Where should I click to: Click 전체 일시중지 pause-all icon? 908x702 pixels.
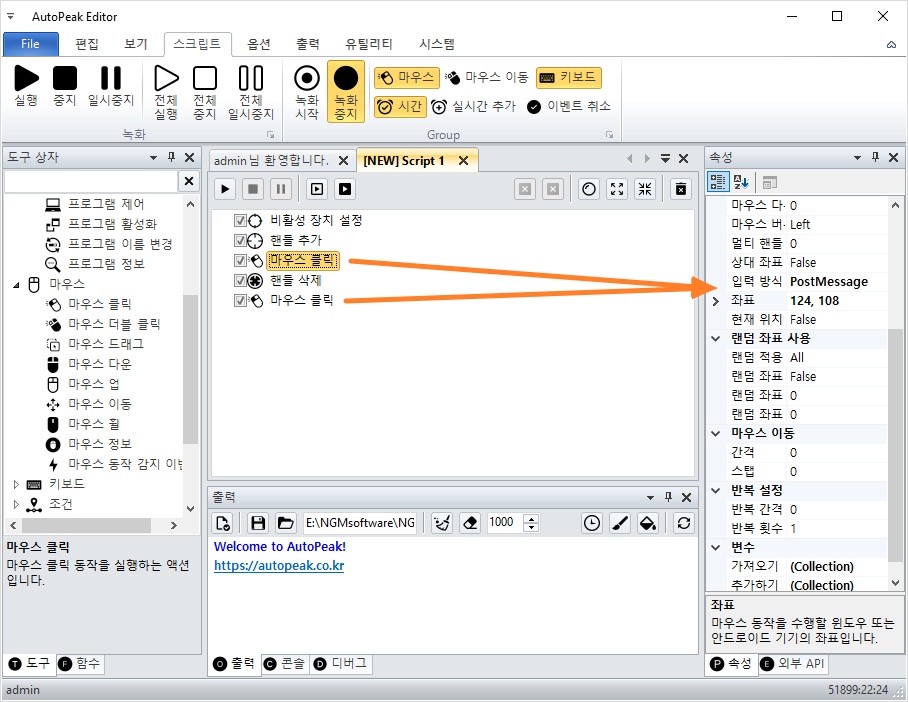click(x=251, y=93)
